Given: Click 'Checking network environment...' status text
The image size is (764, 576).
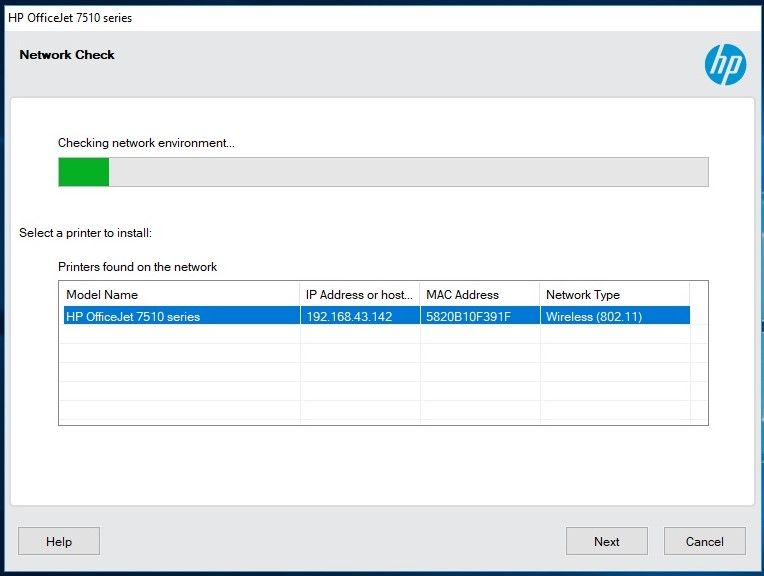Looking at the screenshot, I should click(146, 143).
